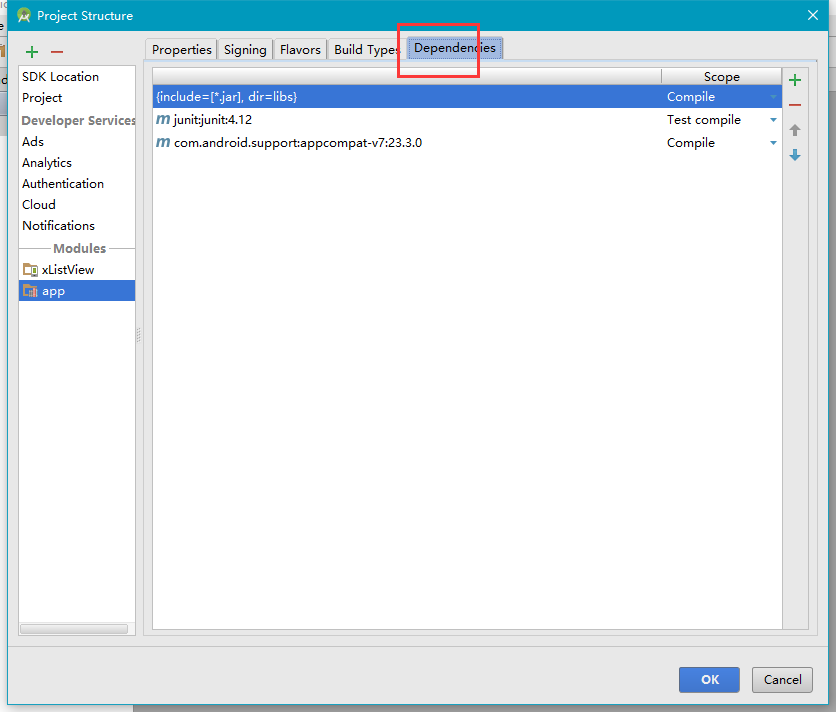This screenshot has width=836, height=712.
Task: Switch to the Signing tab
Action: 245,50
